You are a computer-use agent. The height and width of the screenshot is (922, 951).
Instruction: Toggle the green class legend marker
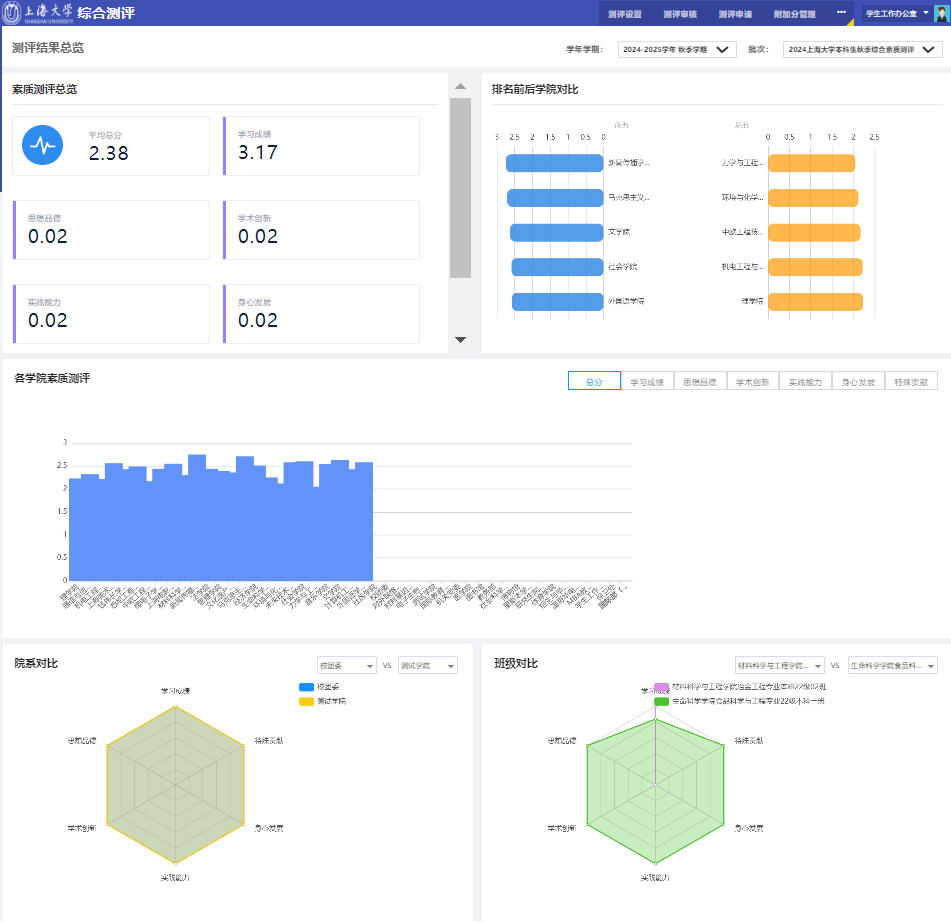pos(661,701)
